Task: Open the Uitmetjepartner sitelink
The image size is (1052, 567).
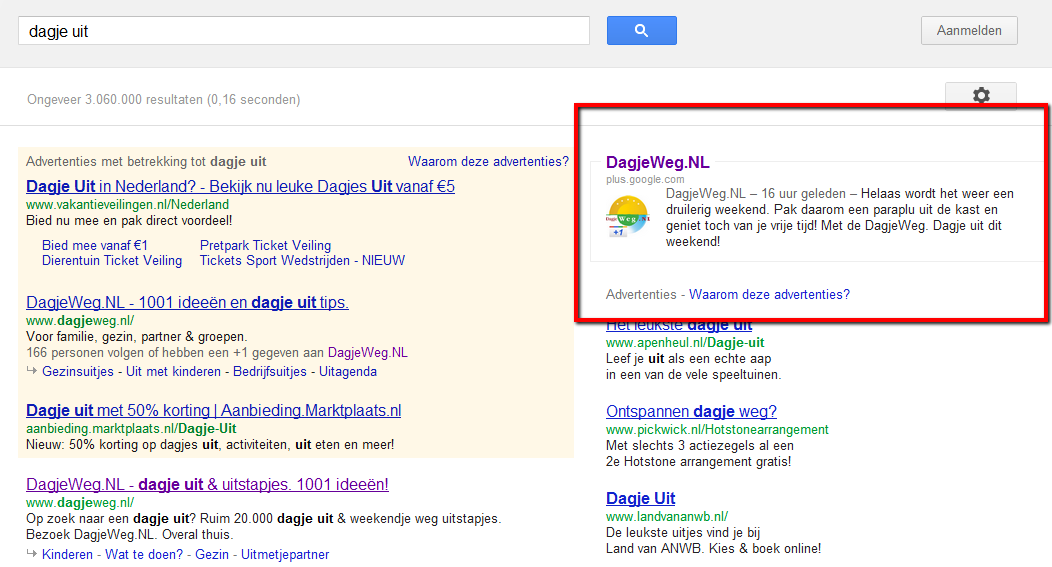Action: [x=285, y=555]
